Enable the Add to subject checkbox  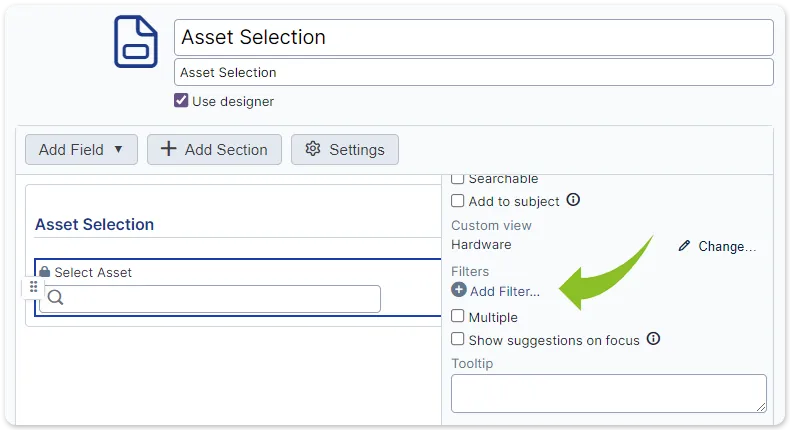click(x=457, y=201)
